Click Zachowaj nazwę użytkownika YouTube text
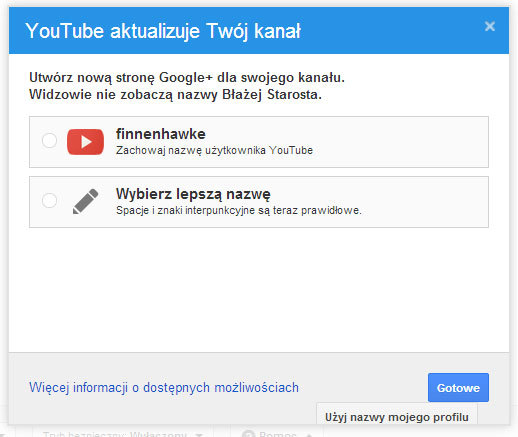Viewport: 518px width, 437px height. (x=214, y=150)
